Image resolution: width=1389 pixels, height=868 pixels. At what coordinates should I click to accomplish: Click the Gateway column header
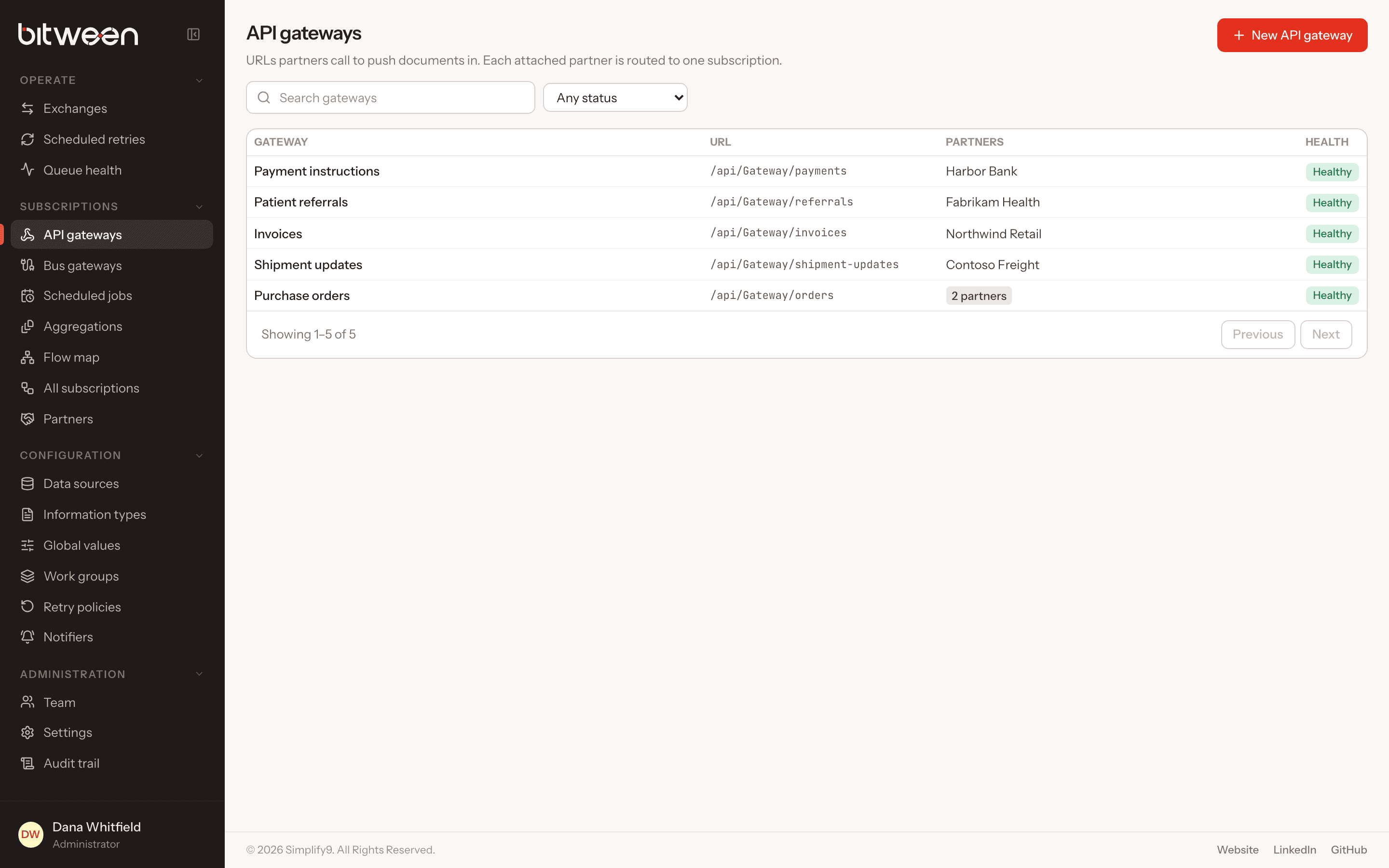tap(281, 142)
